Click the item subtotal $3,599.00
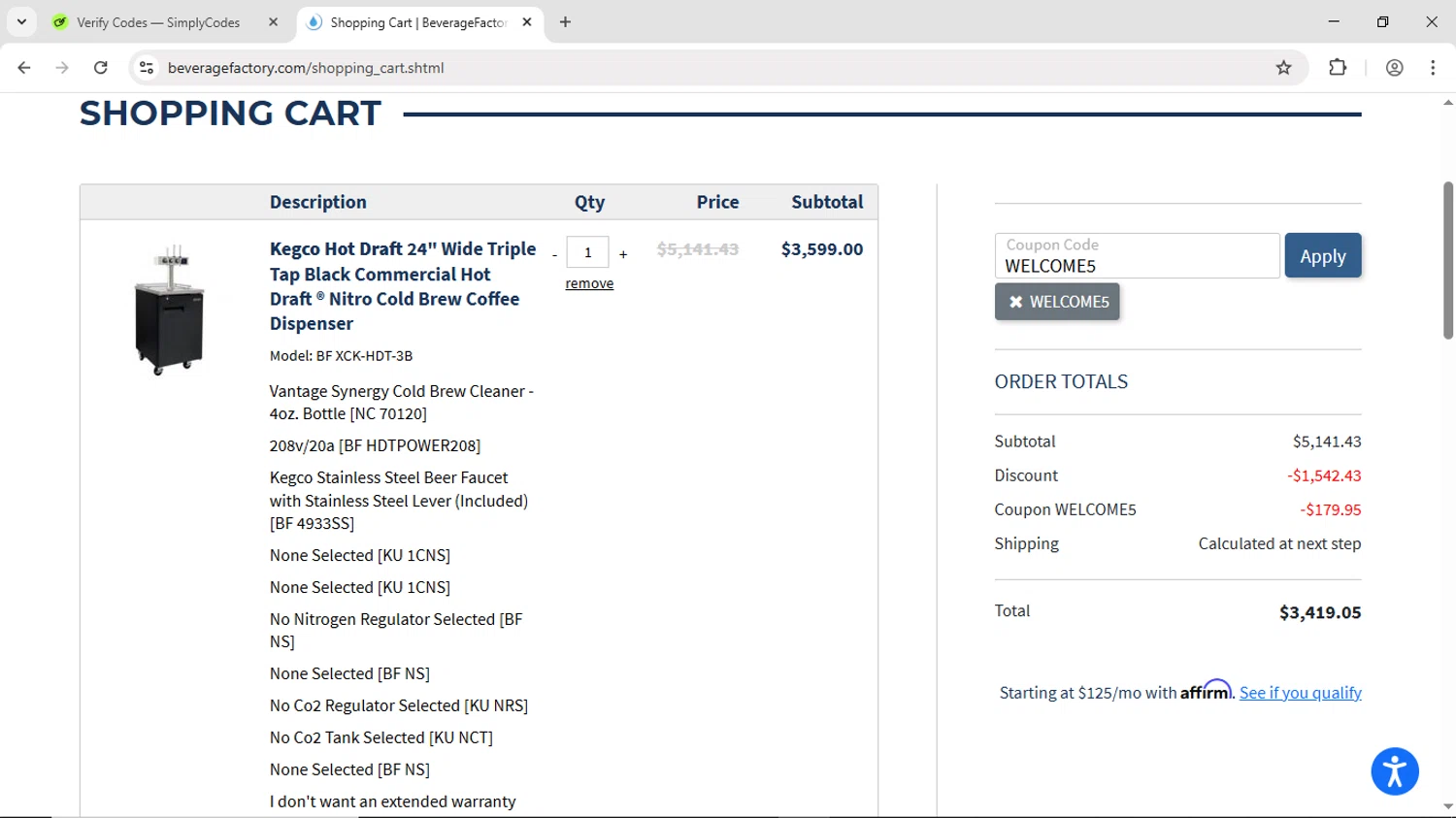This screenshot has width=1456, height=818. point(821,249)
